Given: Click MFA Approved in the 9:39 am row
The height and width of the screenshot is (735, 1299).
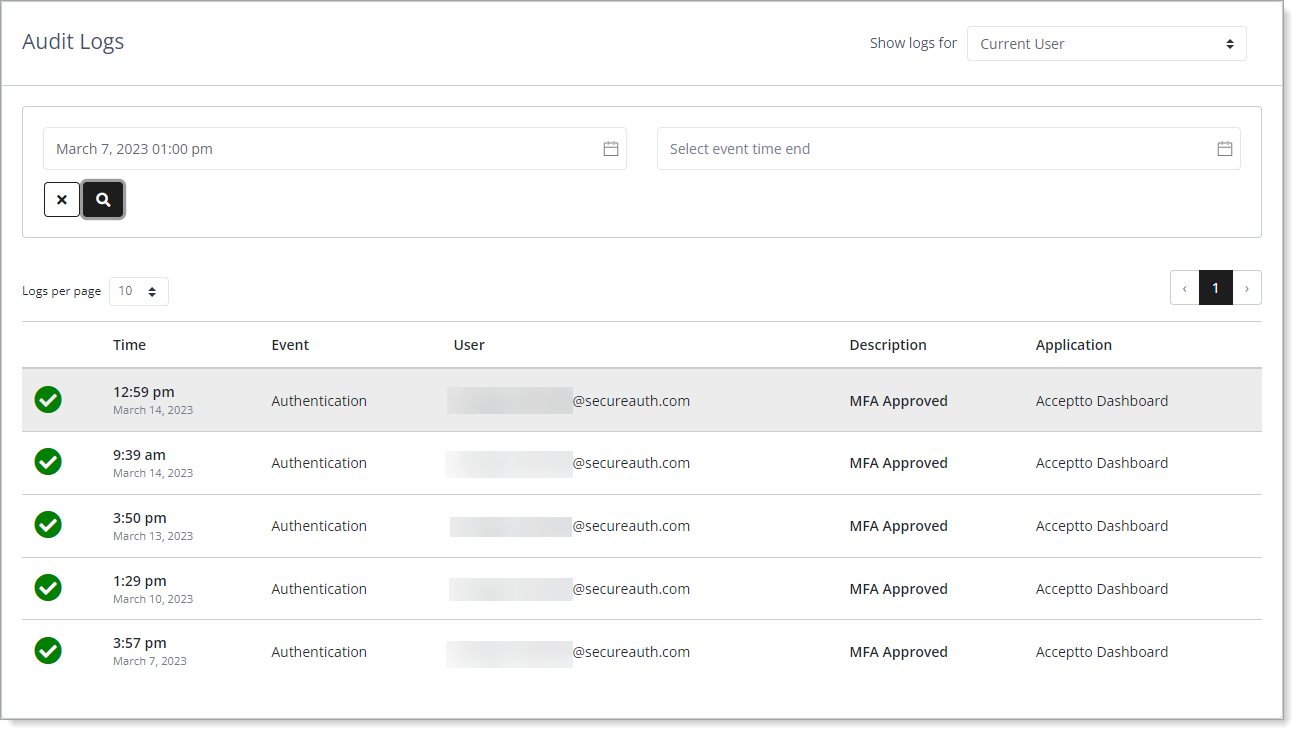Looking at the screenshot, I should pos(898,463).
